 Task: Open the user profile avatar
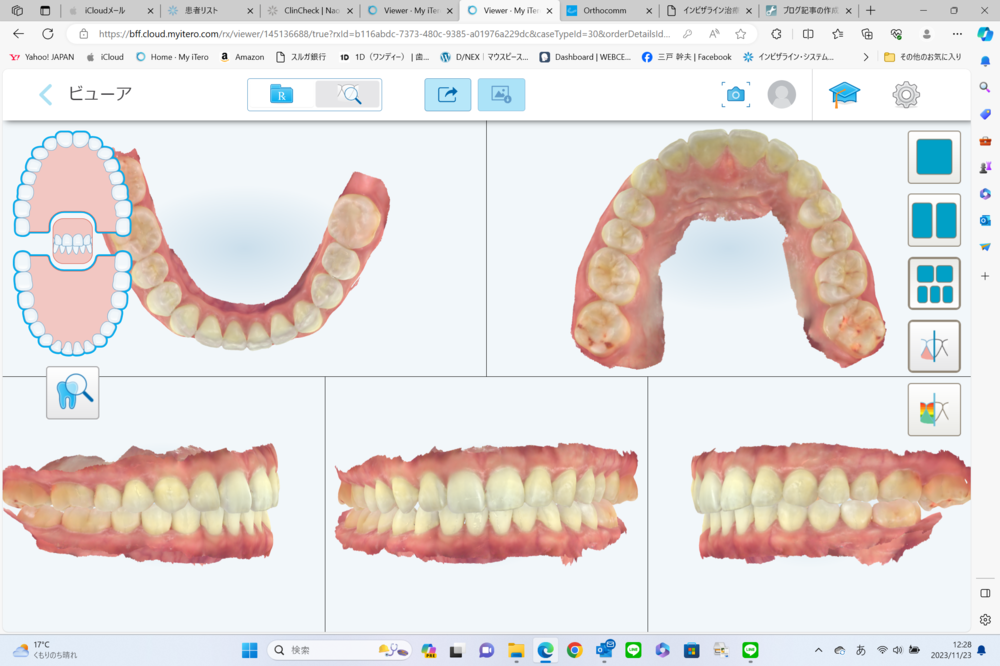coord(781,95)
